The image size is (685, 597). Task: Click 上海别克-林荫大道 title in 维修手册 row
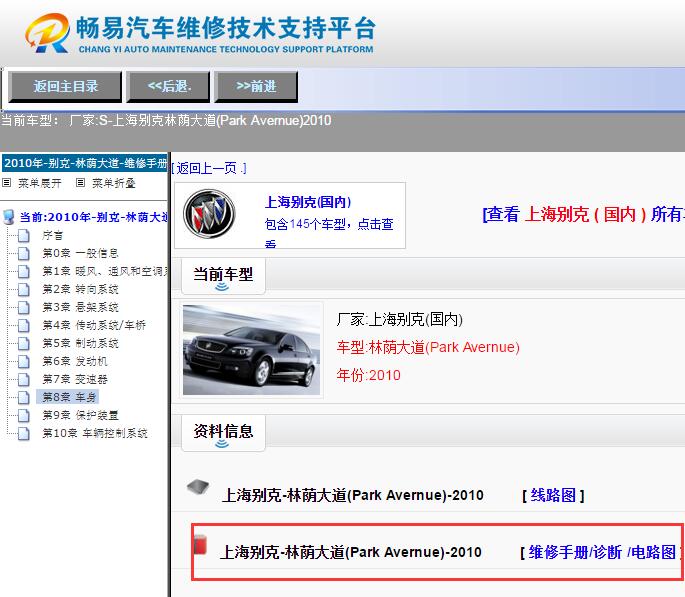(351, 552)
